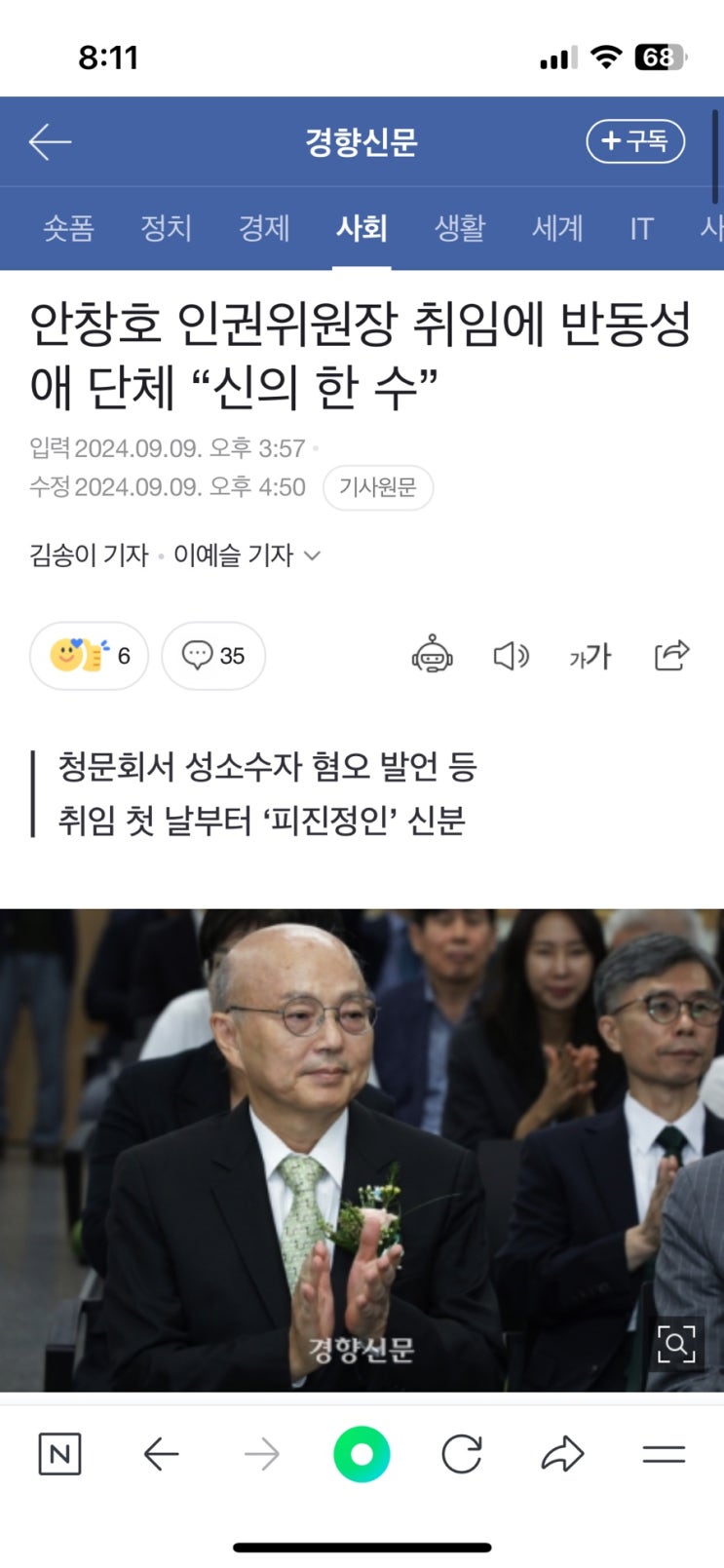724x1568 pixels.
Task: Tap the emoji reaction button with 6
Action: pyautogui.click(x=89, y=656)
